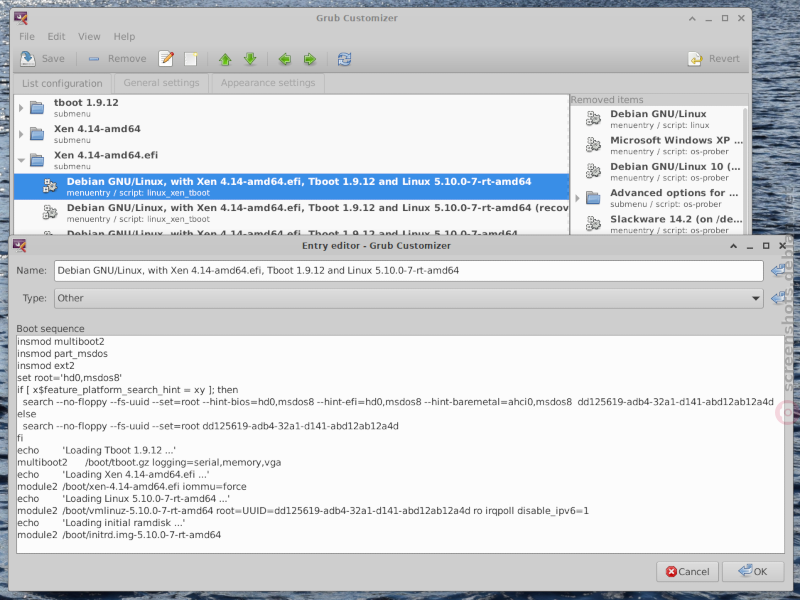This screenshot has height=600, width=800.
Task: Select removed item Slackware 14.2
Action: (x=658, y=224)
